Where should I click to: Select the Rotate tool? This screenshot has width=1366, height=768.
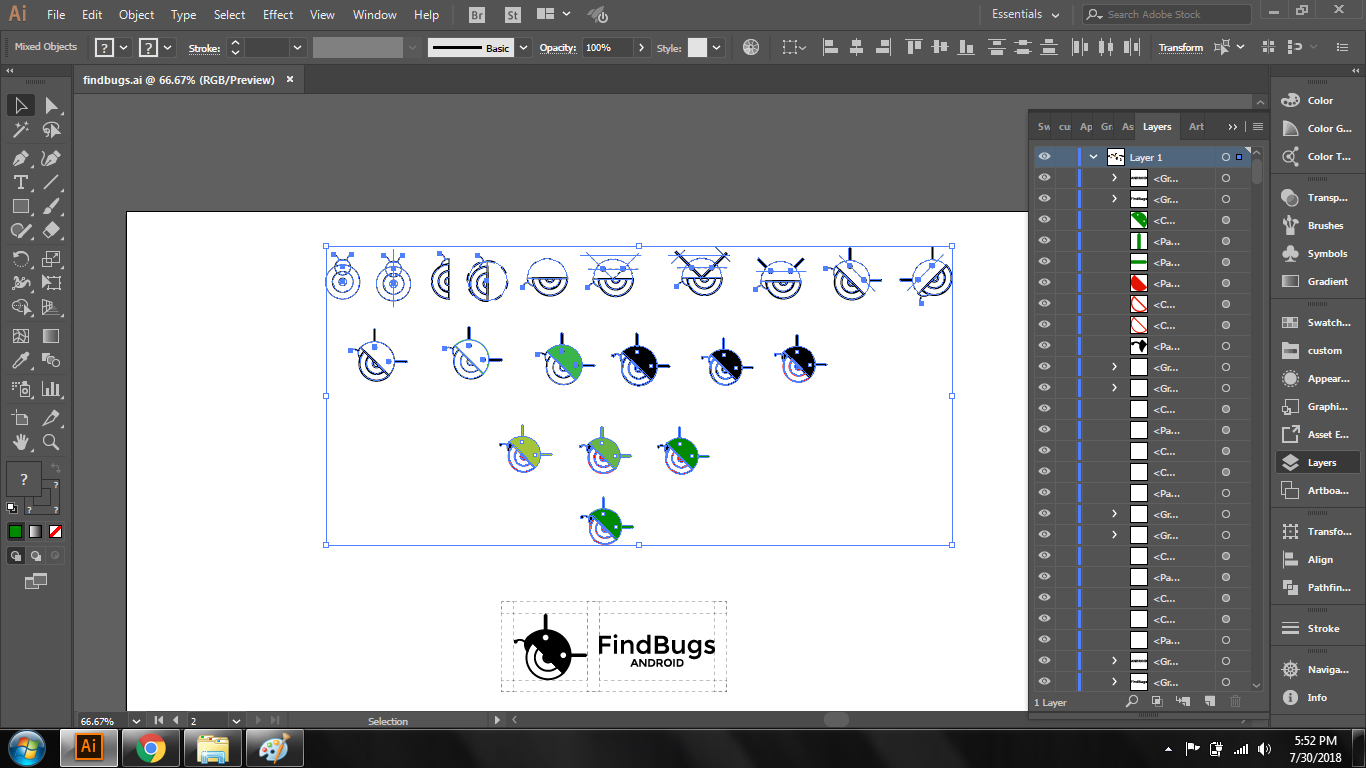(20, 259)
